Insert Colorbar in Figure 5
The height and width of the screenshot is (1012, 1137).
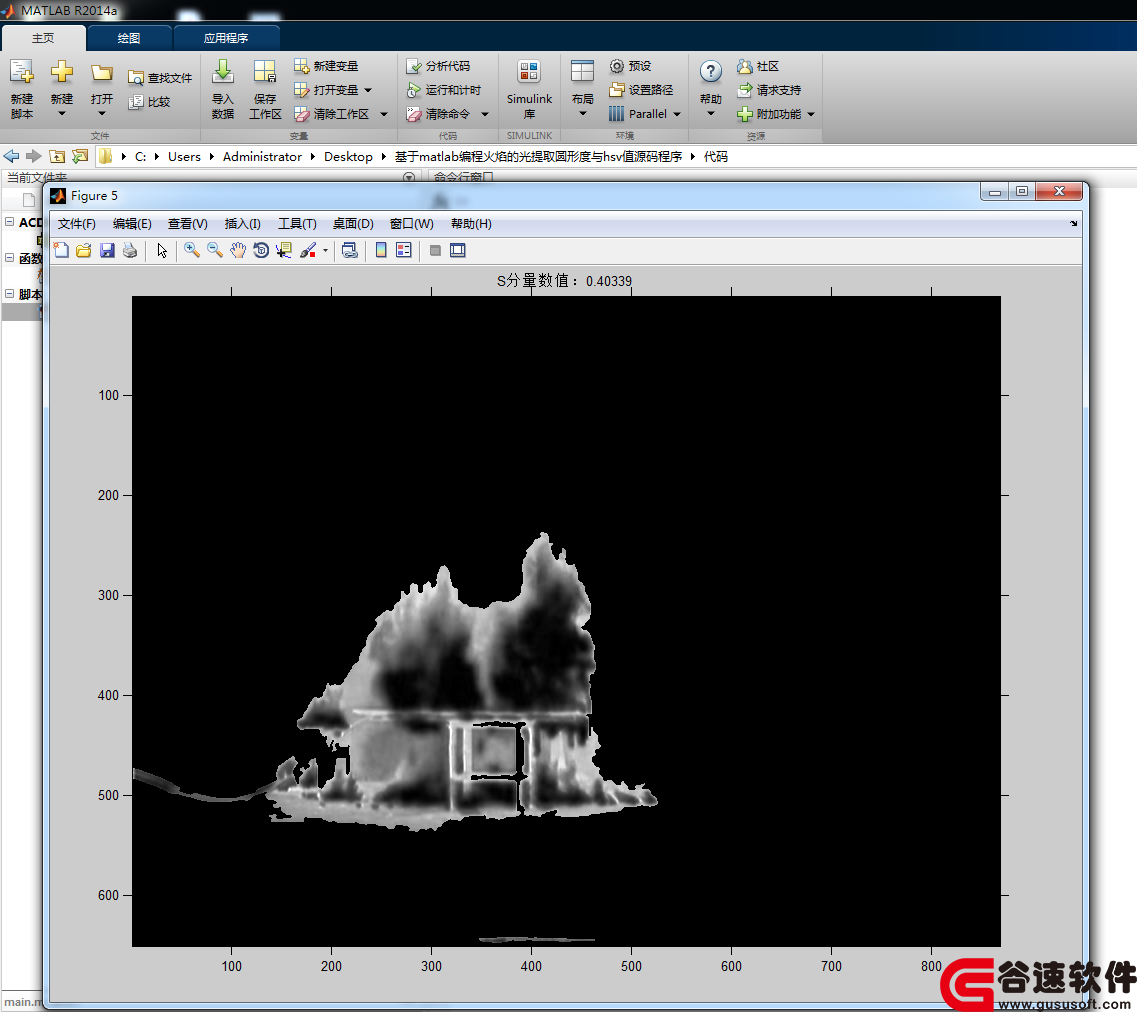(381, 250)
